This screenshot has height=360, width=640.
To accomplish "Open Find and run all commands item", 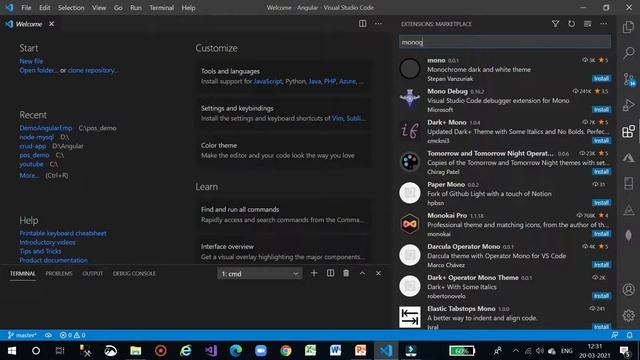I will (284, 214).
